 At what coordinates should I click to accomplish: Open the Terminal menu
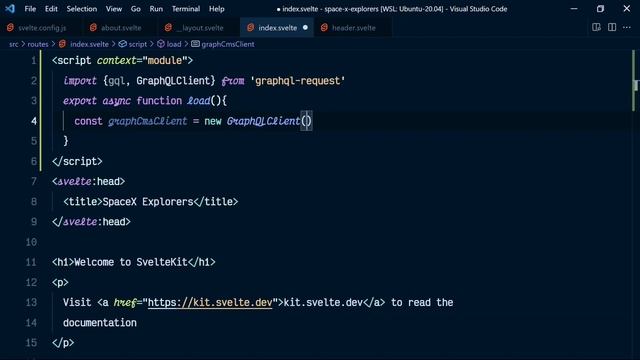(186, 9)
